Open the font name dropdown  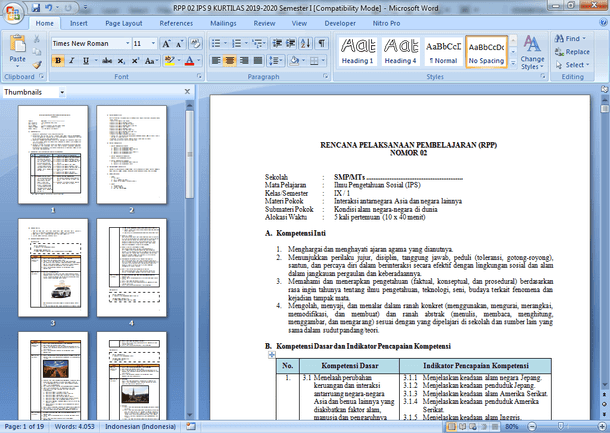pos(127,43)
